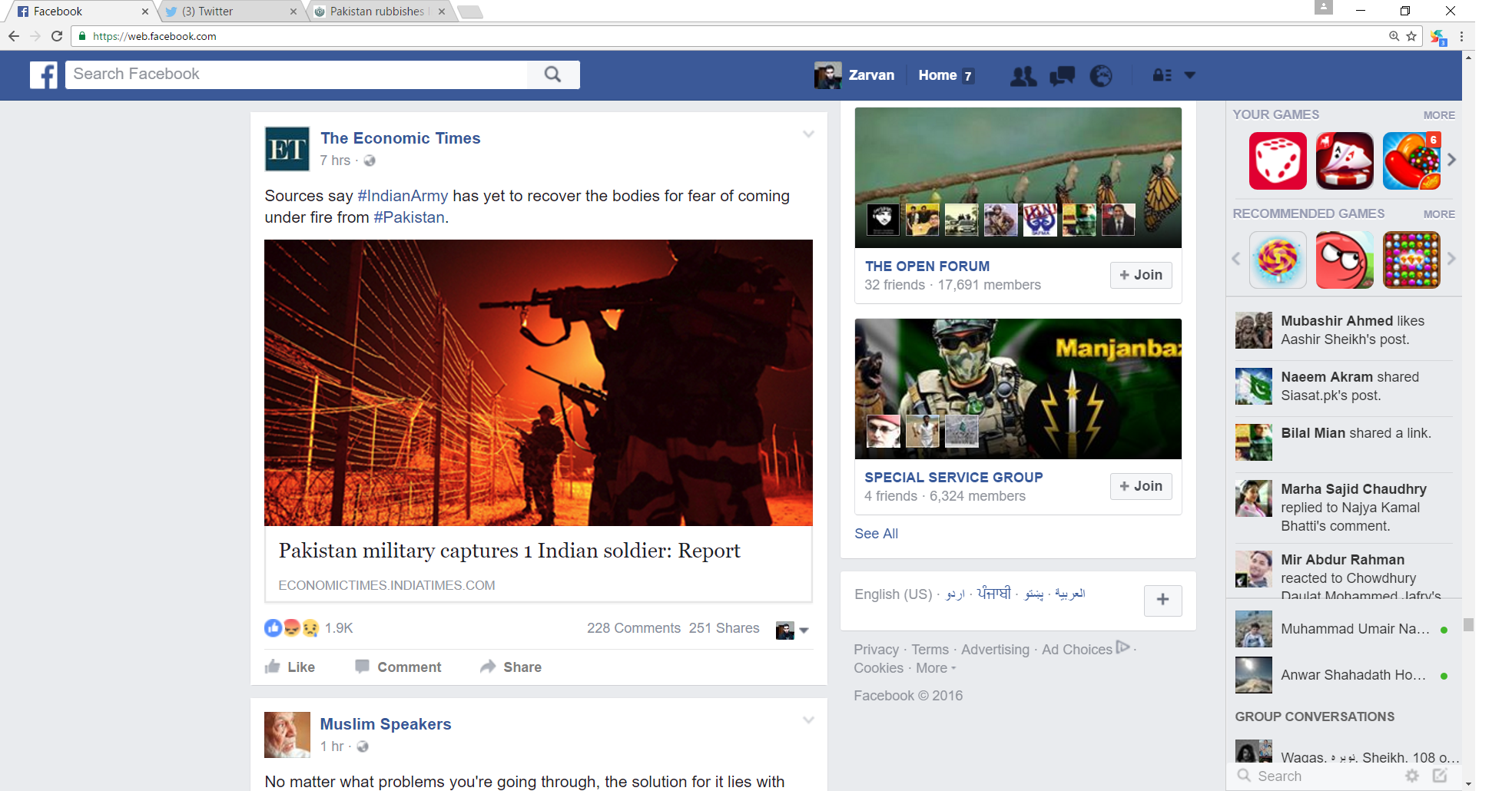Open the colorful gems recommended game
Screen dimensions: 1512x791
coord(1411,260)
